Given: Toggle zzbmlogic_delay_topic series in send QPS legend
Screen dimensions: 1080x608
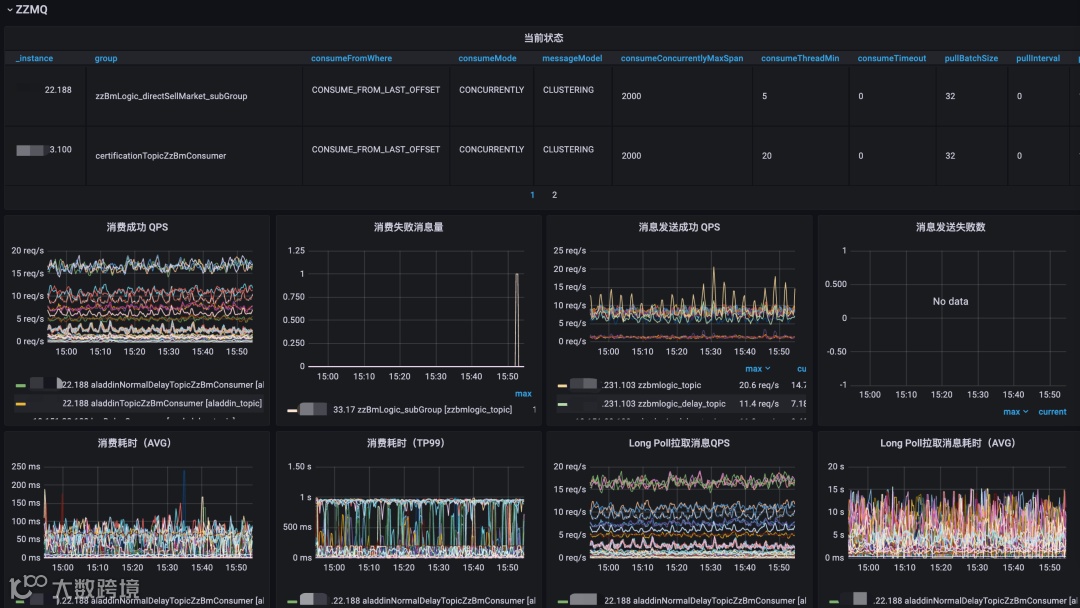Looking at the screenshot, I should click(x=663, y=403).
